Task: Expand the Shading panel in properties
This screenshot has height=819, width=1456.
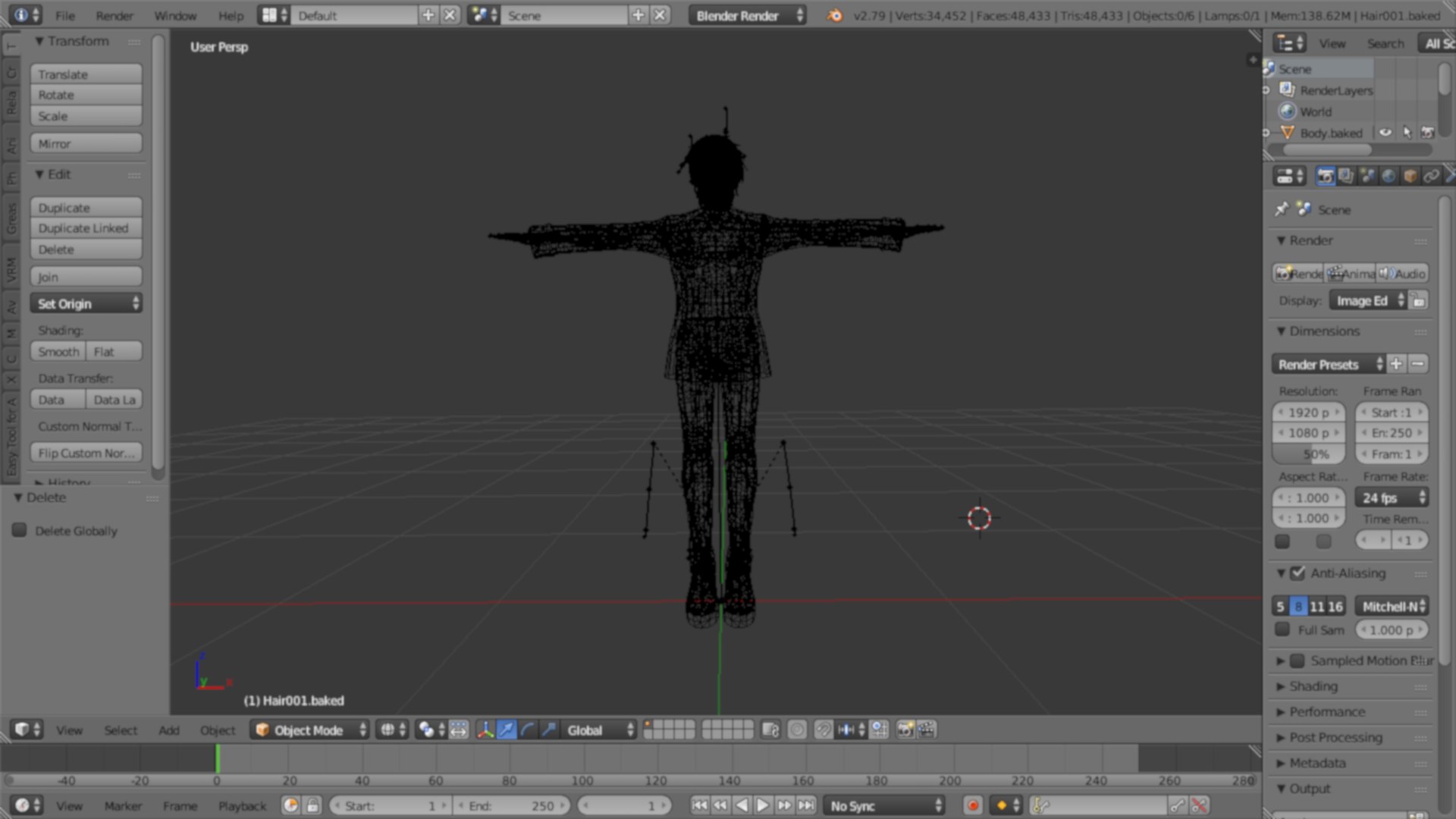Action: [x=1313, y=686]
